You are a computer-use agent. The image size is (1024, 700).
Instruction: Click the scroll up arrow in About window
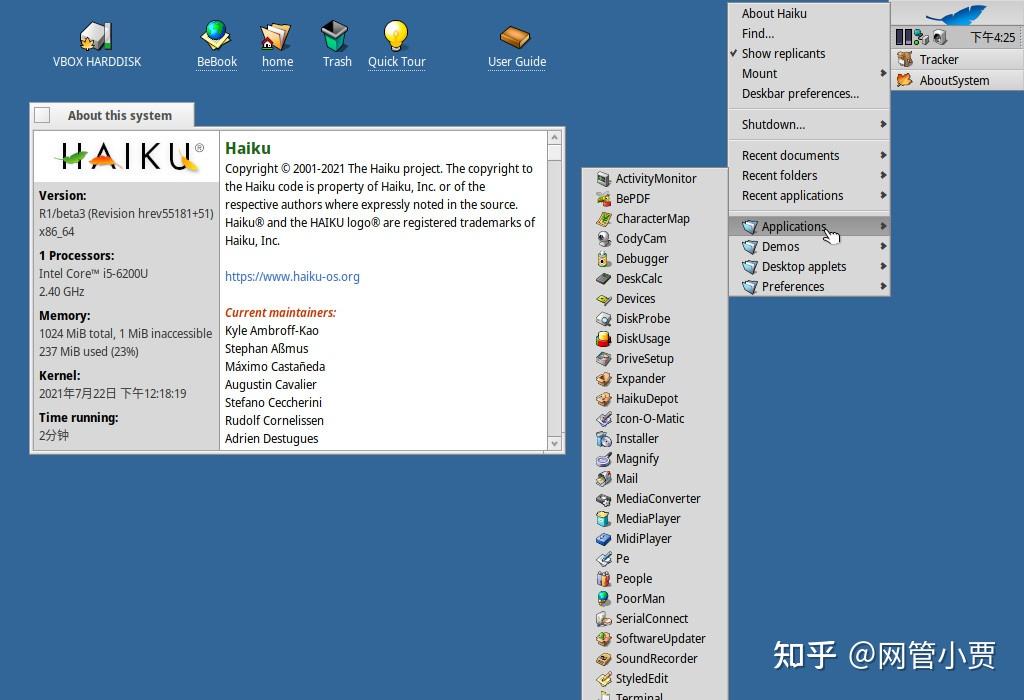point(554,137)
